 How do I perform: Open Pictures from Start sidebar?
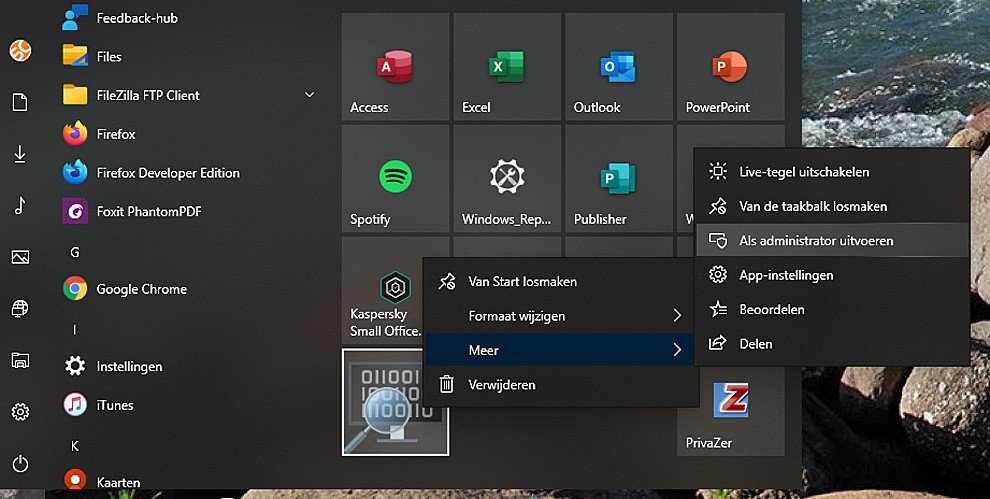click(x=20, y=257)
